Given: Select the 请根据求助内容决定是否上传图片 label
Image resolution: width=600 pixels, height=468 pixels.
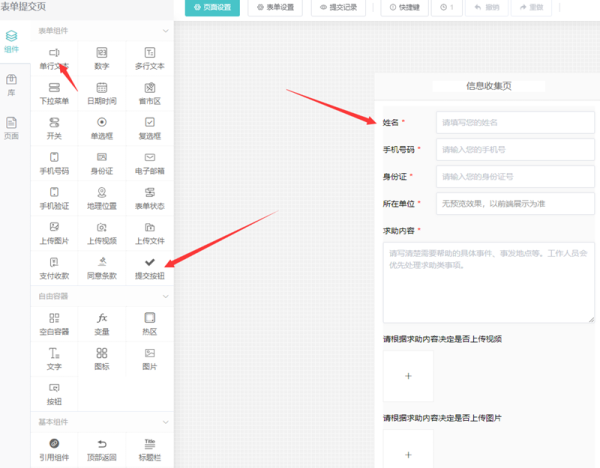Looking at the screenshot, I should tap(442, 418).
